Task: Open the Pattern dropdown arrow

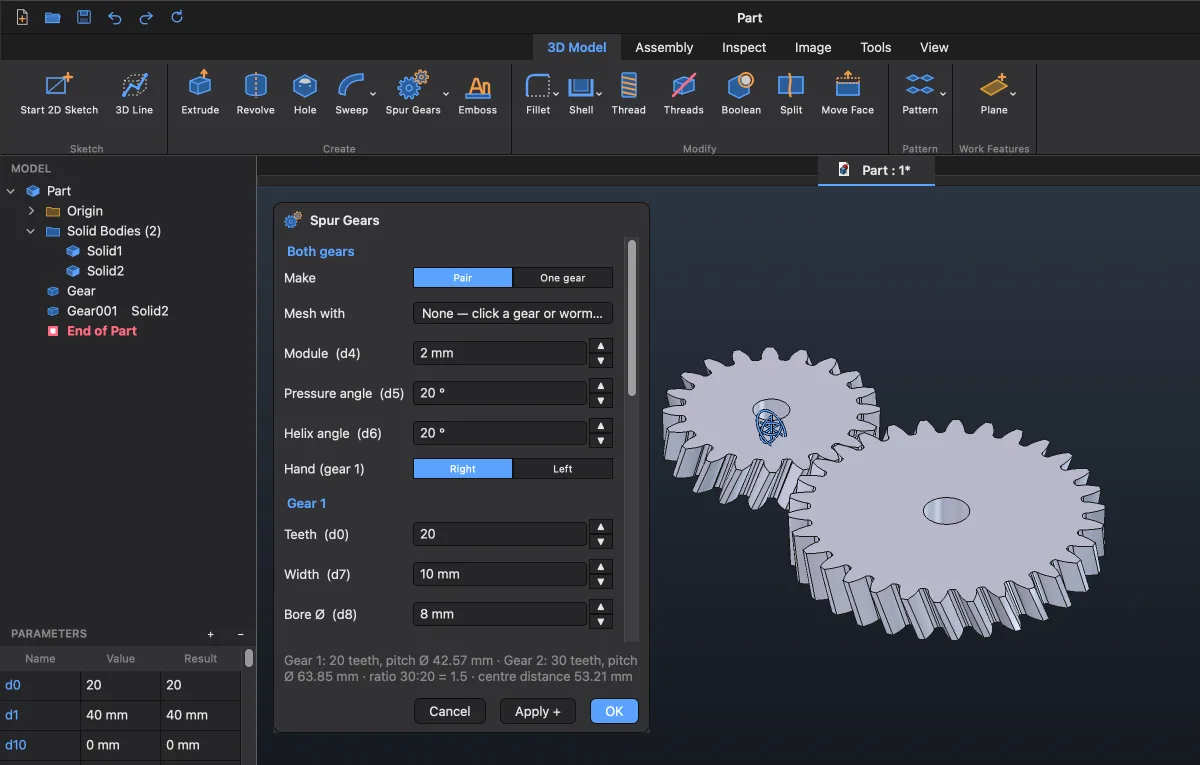Action: pyautogui.click(x=943, y=94)
